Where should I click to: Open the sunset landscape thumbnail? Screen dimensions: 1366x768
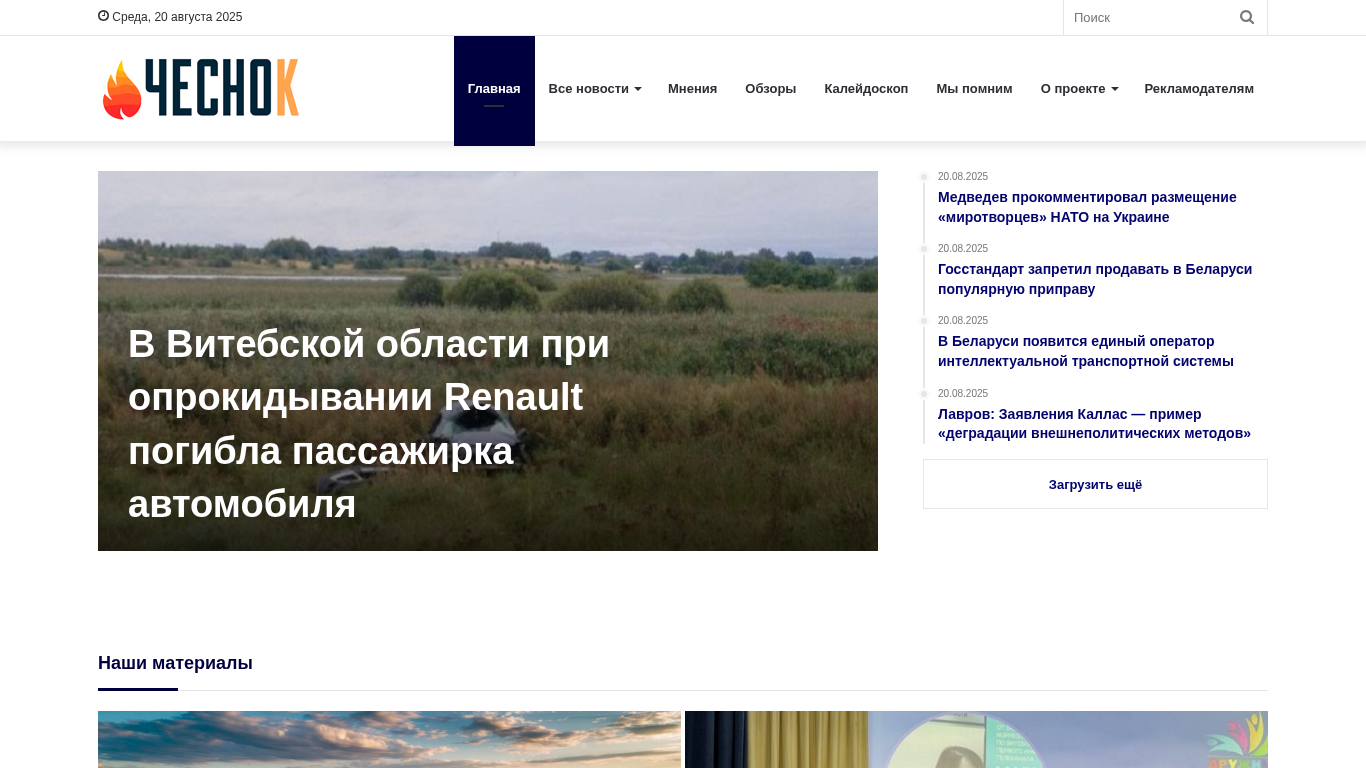(x=389, y=739)
